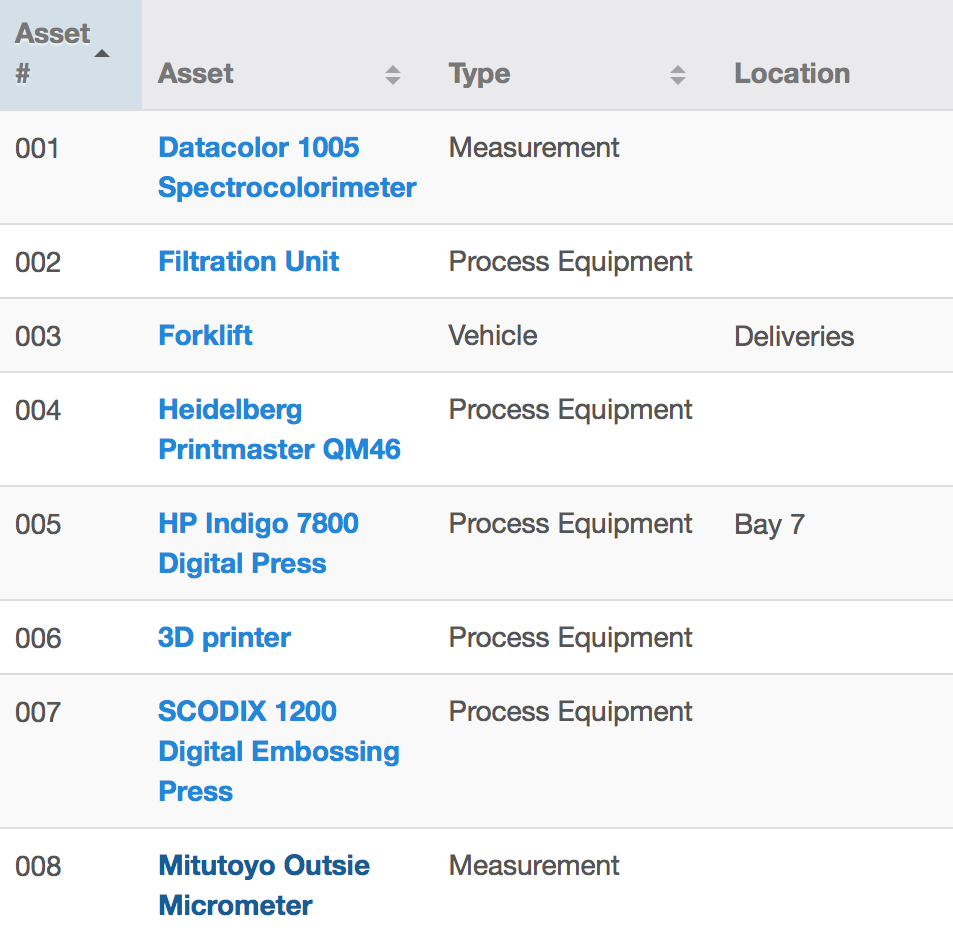
Task: Open the Forklift asset link
Action: tap(205, 335)
